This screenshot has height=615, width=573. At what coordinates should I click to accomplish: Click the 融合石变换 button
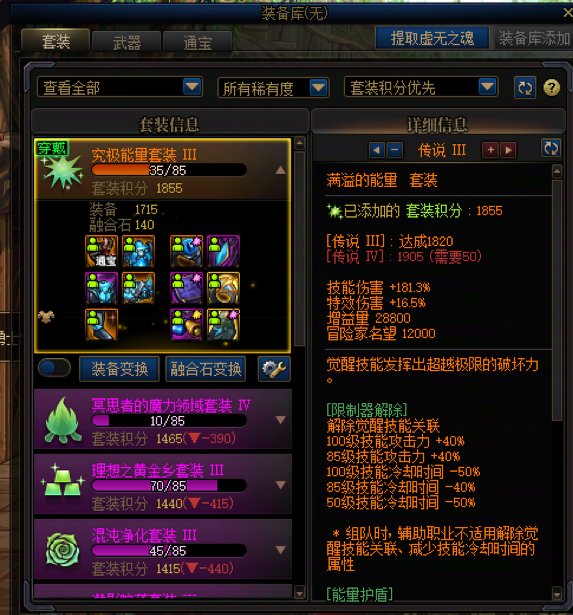click(206, 369)
